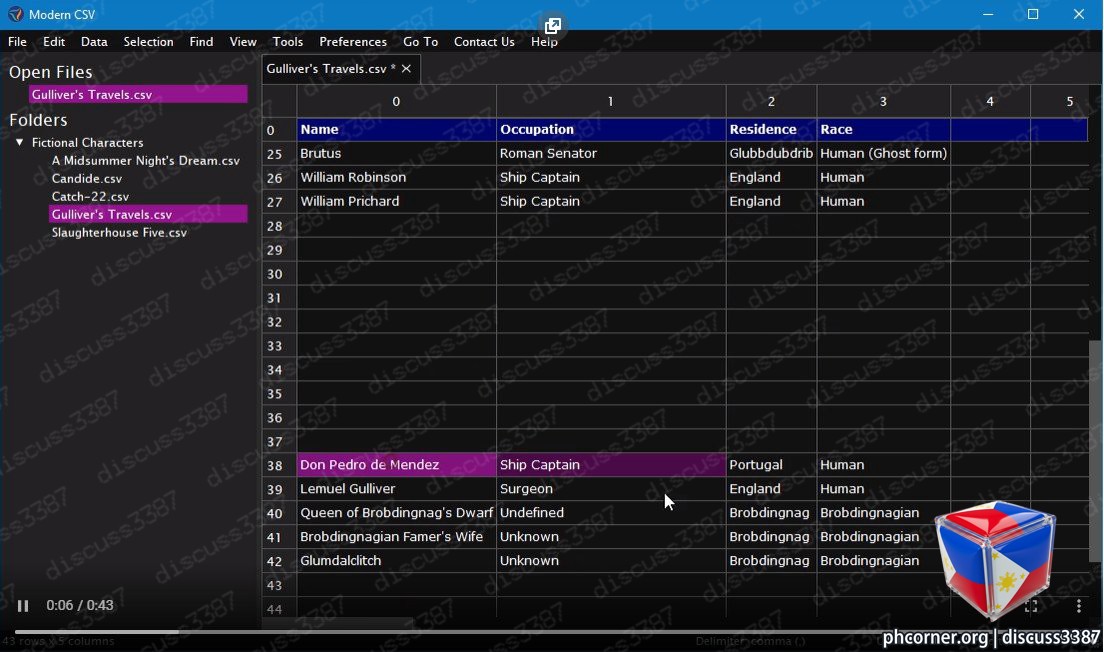Select the Surgeon cell

point(610,489)
